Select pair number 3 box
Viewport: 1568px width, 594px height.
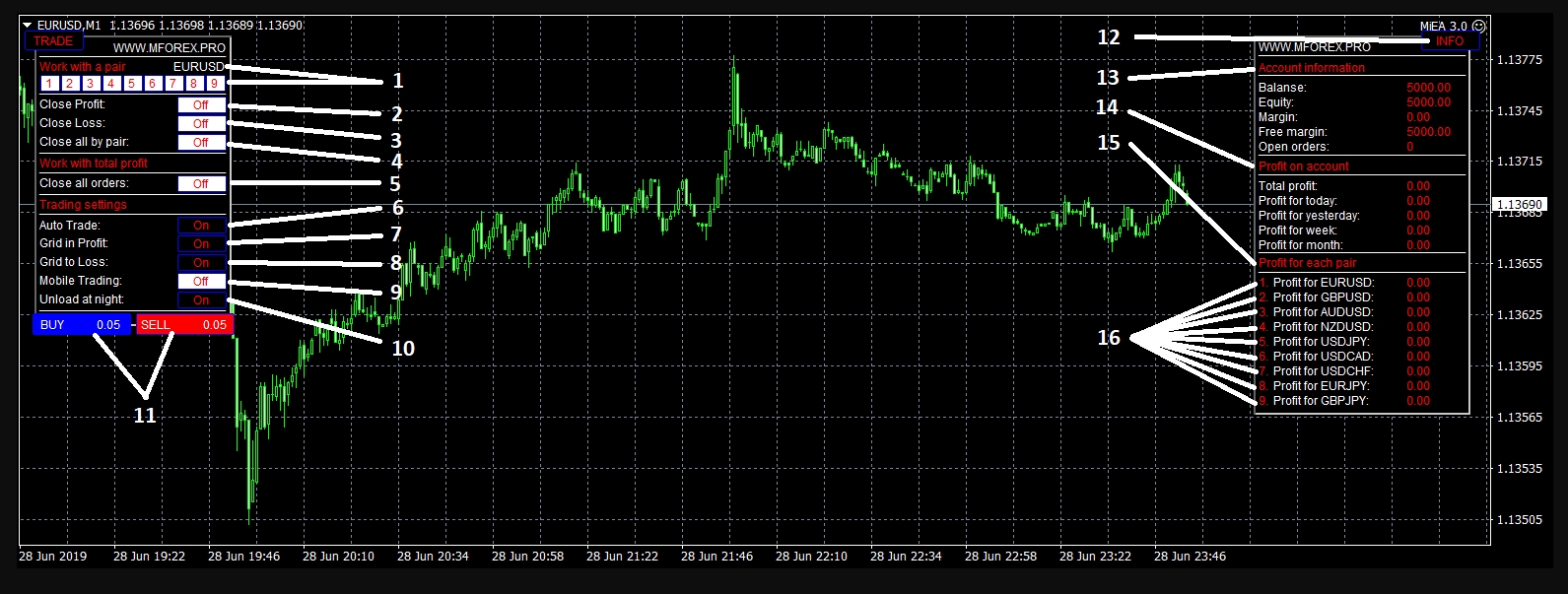(x=91, y=84)
